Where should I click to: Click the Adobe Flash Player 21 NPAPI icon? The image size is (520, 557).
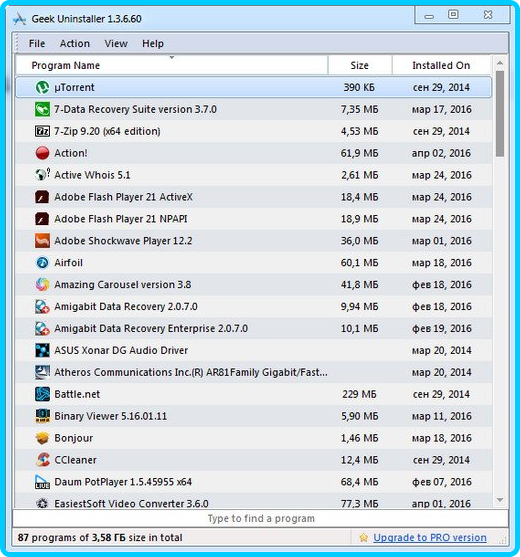pos(42,219)
